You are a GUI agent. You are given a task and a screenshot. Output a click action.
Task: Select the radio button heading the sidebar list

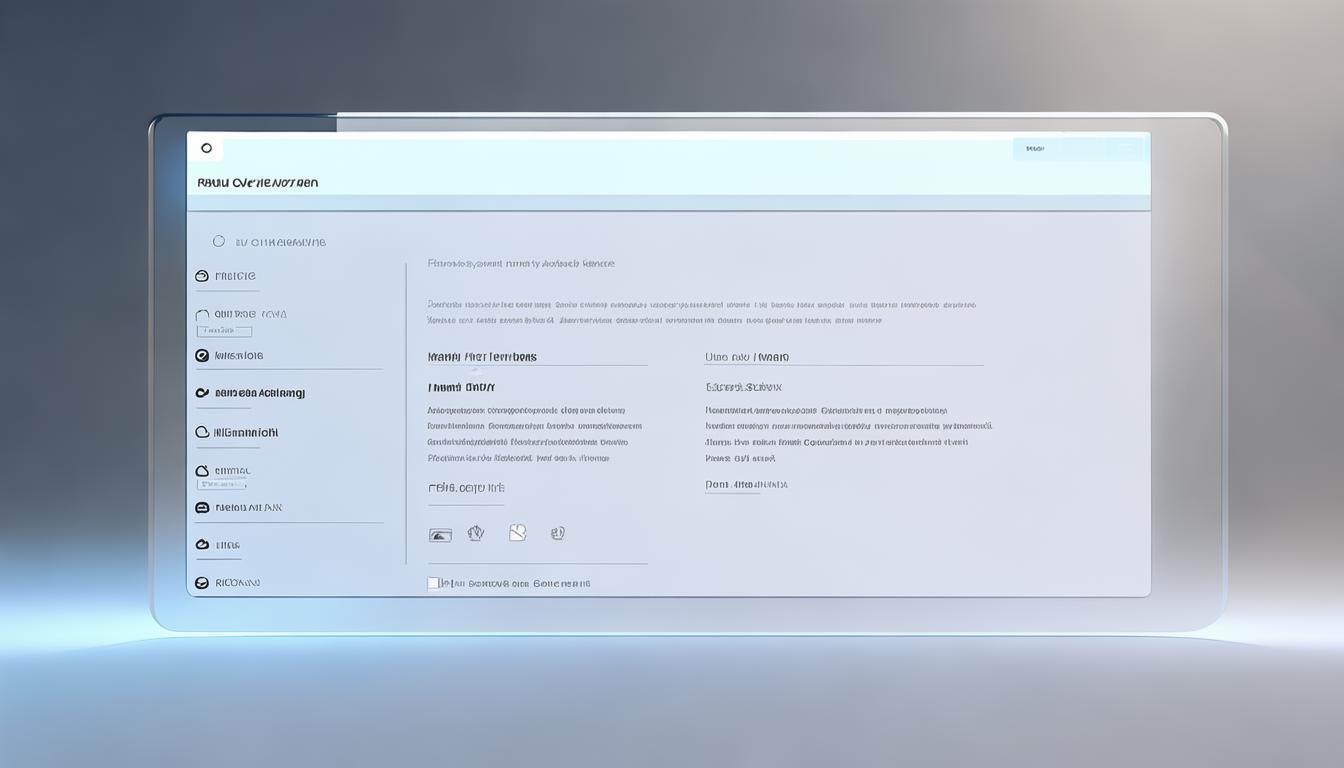coord(219,241)
